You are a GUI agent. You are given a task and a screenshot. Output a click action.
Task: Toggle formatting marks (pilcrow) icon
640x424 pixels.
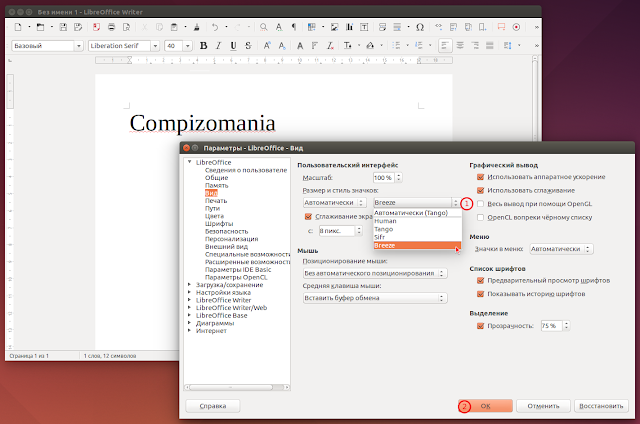(x=293, y=27)
